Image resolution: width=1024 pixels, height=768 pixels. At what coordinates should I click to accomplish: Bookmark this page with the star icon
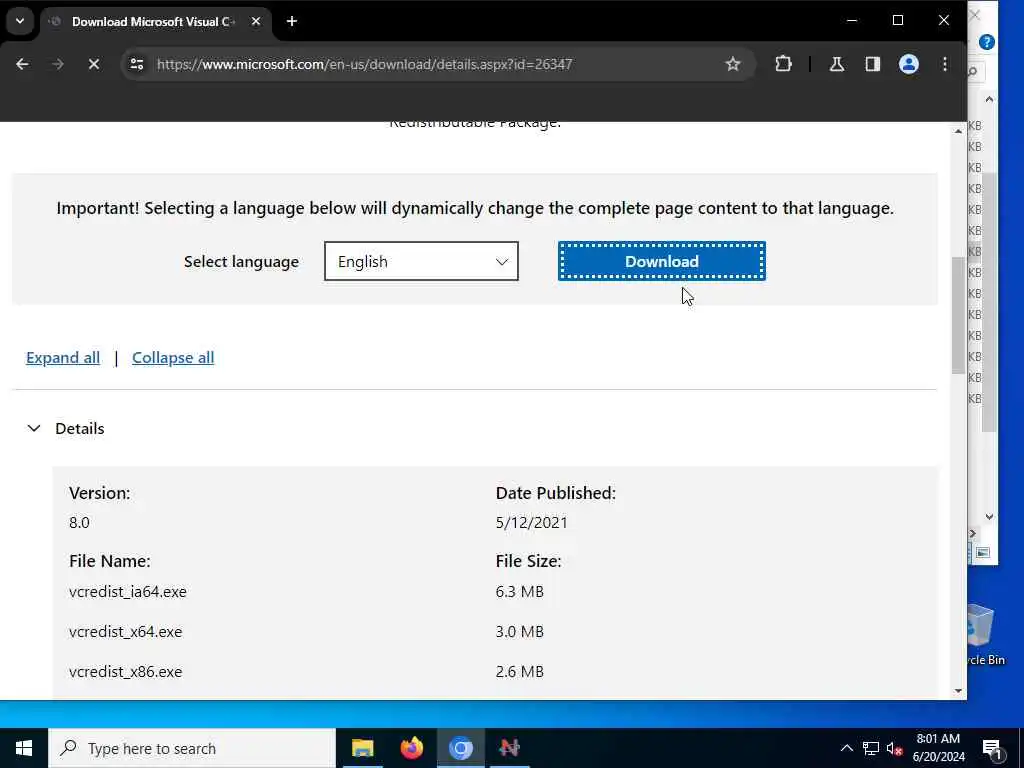[x=733, y=64]
